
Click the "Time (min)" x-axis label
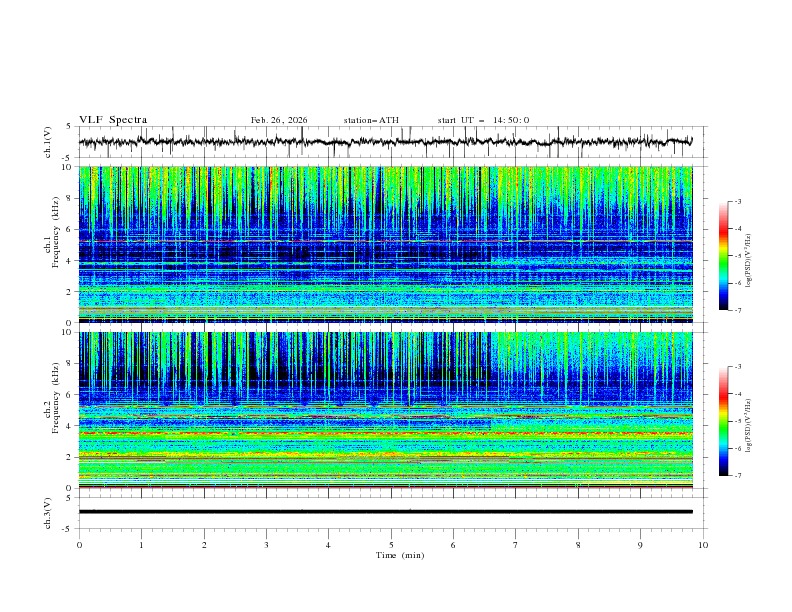pyautogui.click(x=400, y=555)
